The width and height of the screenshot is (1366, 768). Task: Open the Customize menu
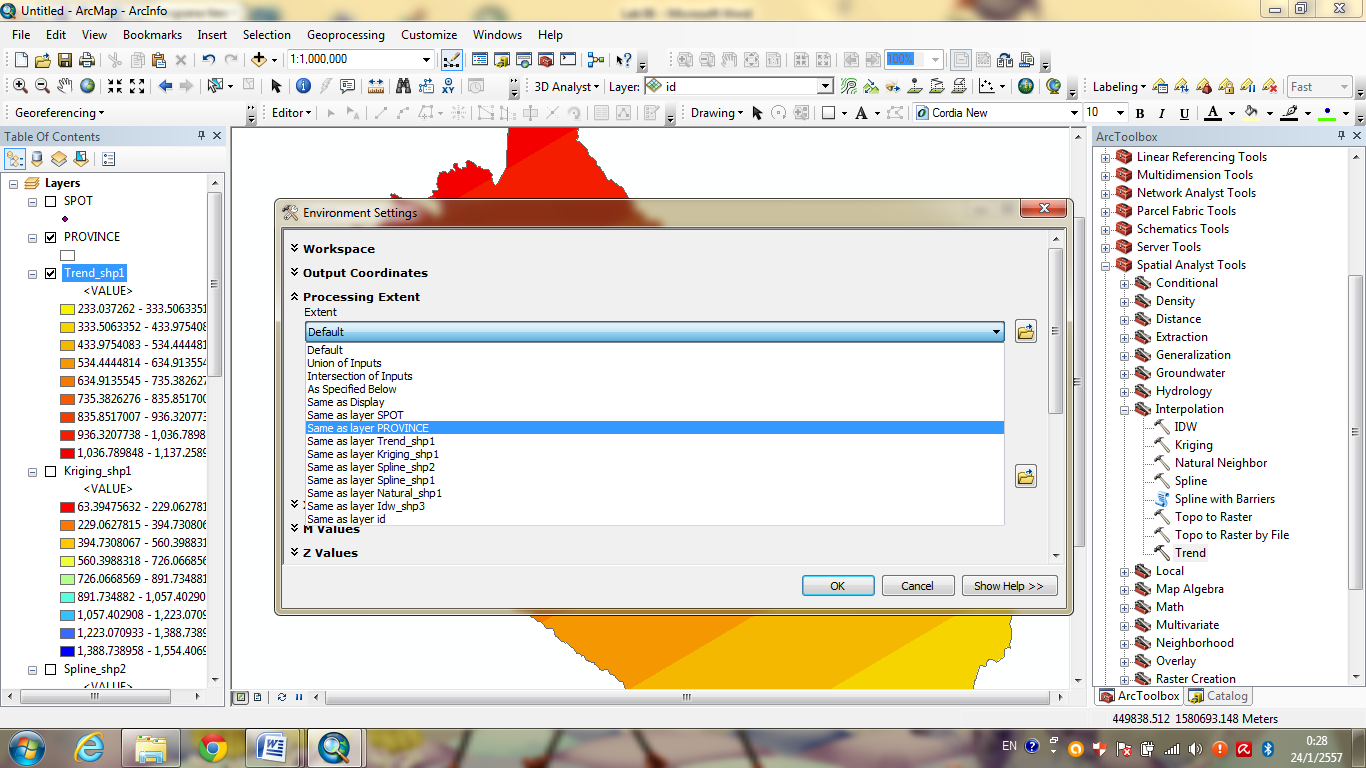point(429,34)
